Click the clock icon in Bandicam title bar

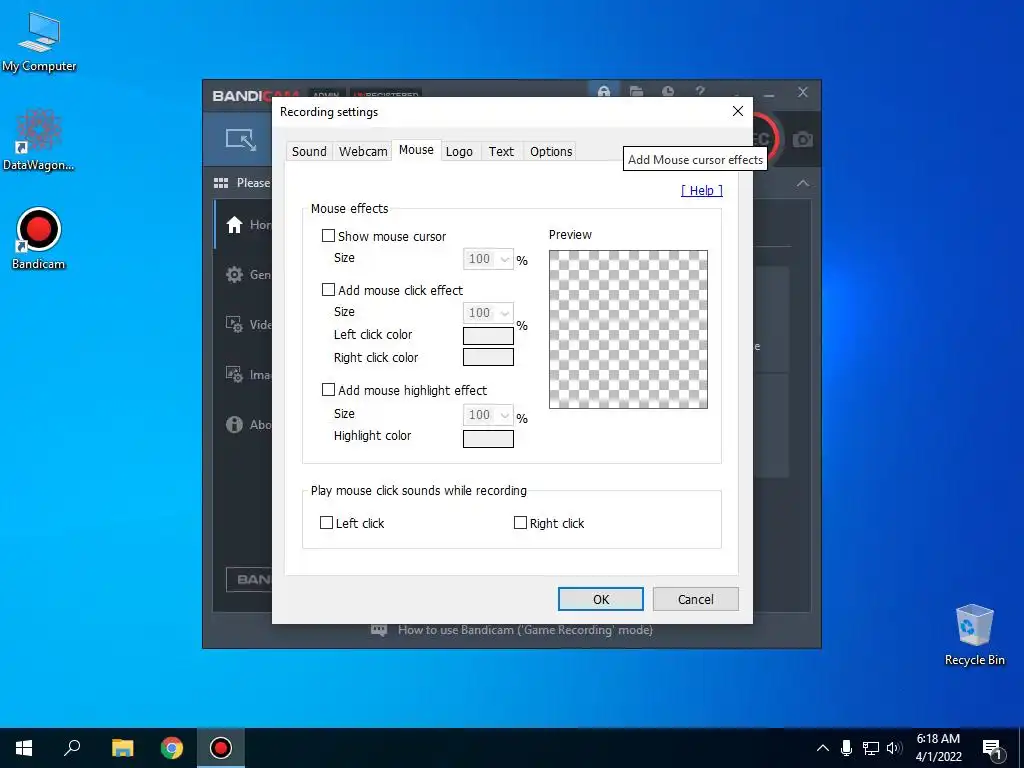pos(668,91)
